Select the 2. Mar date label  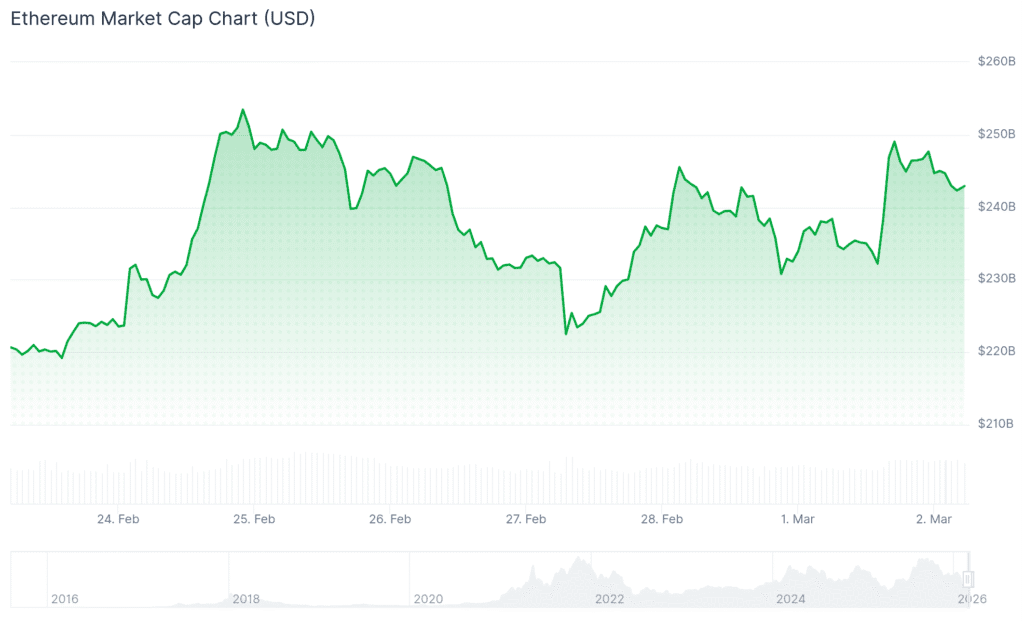tap(934, 519)
